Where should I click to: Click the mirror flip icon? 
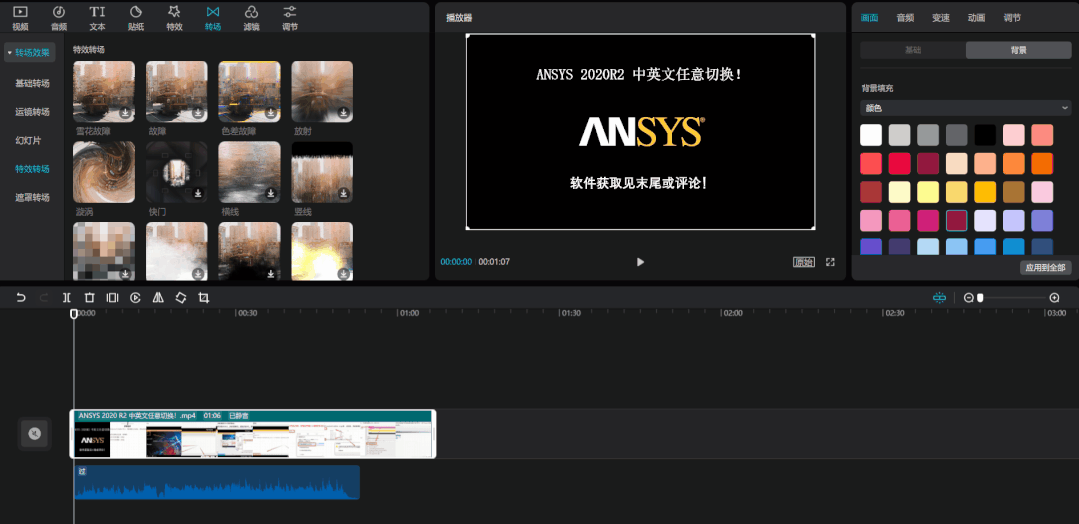click(158, 298)
